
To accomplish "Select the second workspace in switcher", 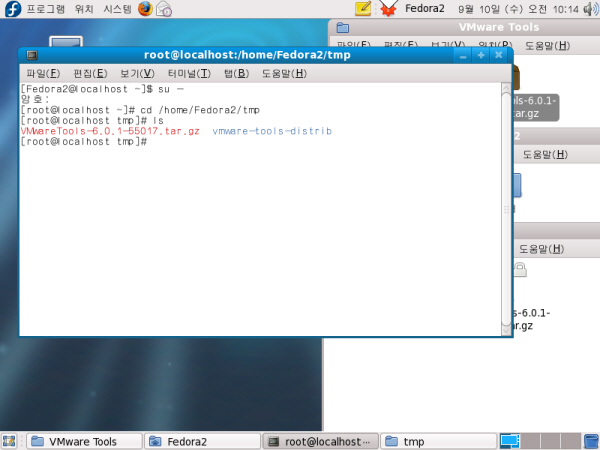I will [531, 441].
